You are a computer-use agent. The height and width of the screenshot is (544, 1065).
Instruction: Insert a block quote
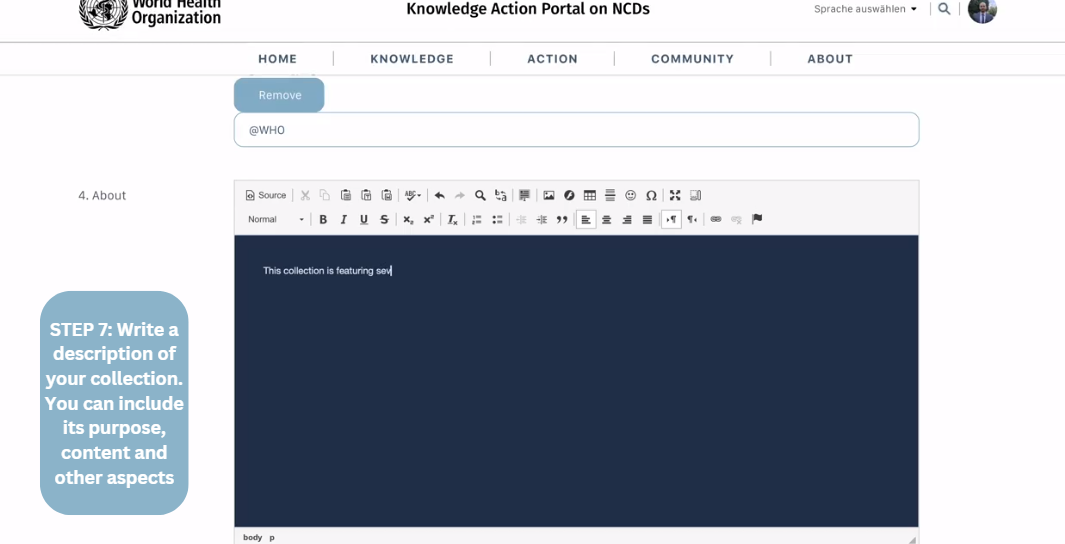(562, 220)
